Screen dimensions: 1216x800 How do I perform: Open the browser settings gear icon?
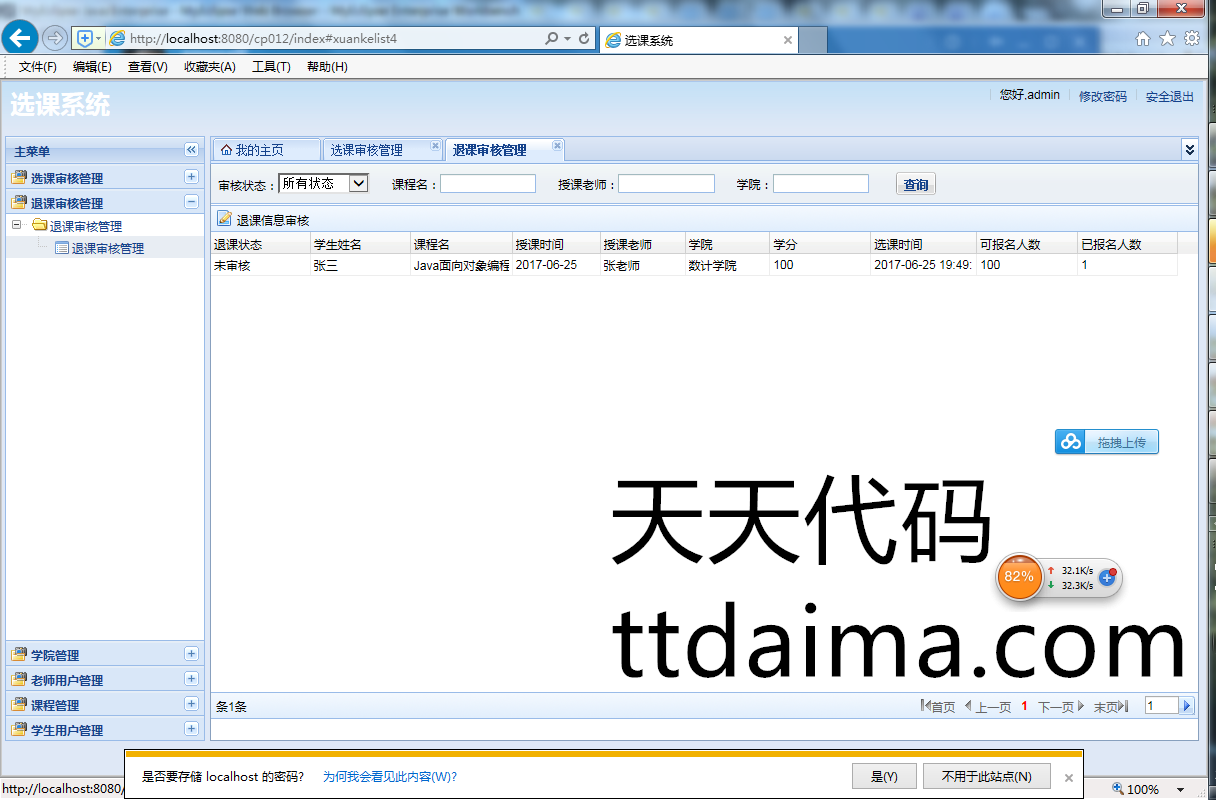(x=1191, y=39)
